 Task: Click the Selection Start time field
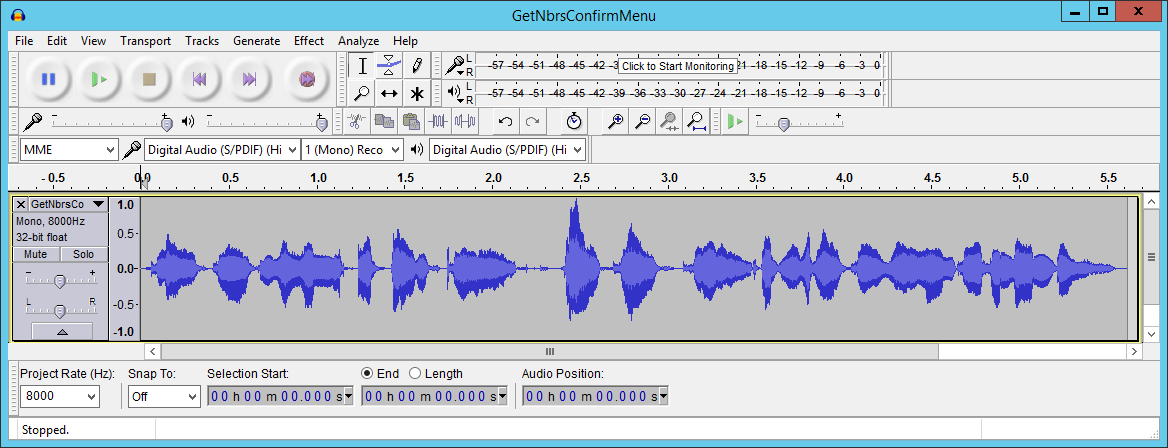pyautogui.click(x=279, y=396)
